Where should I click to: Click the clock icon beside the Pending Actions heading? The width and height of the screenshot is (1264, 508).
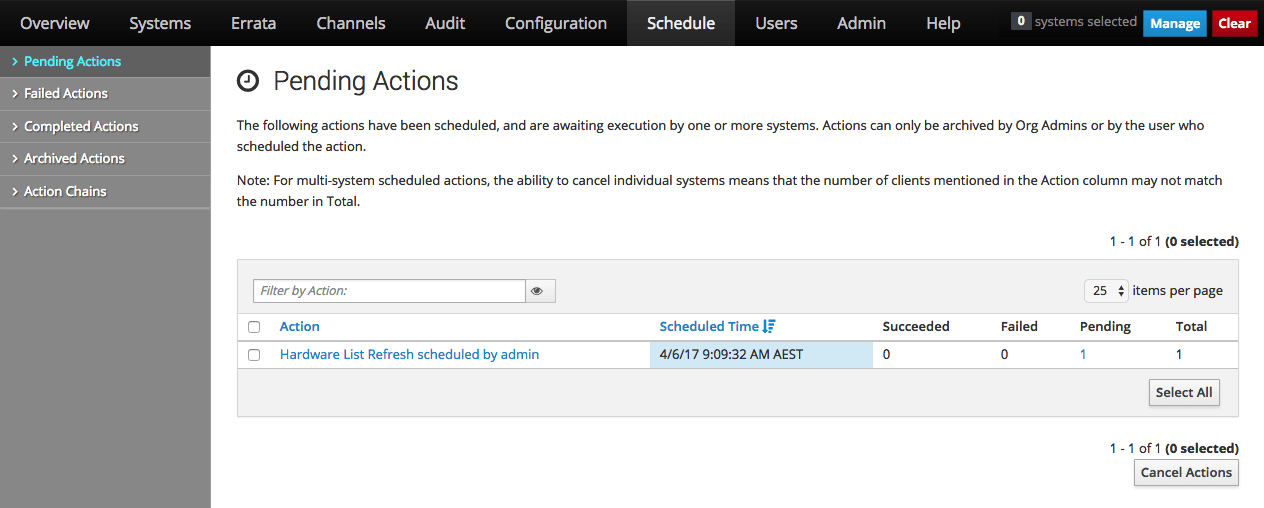click(x=248, y=81)
